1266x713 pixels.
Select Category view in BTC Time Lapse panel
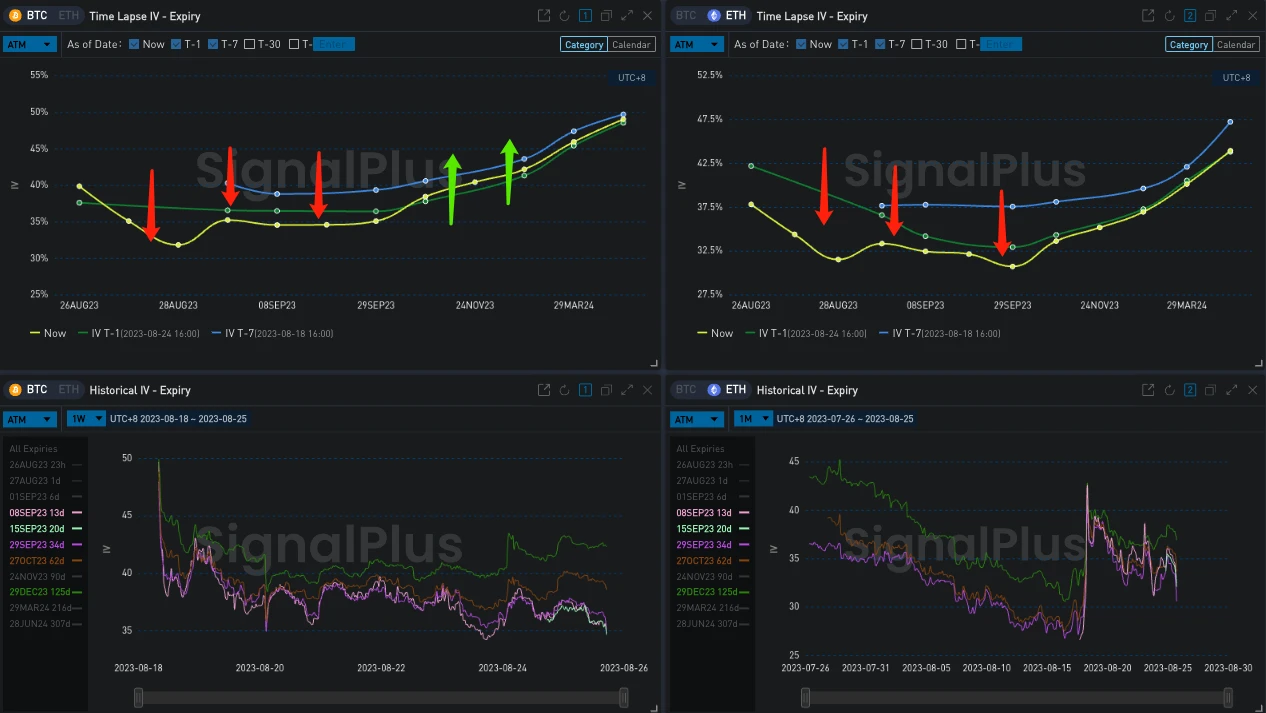click(x=584, y=44)
